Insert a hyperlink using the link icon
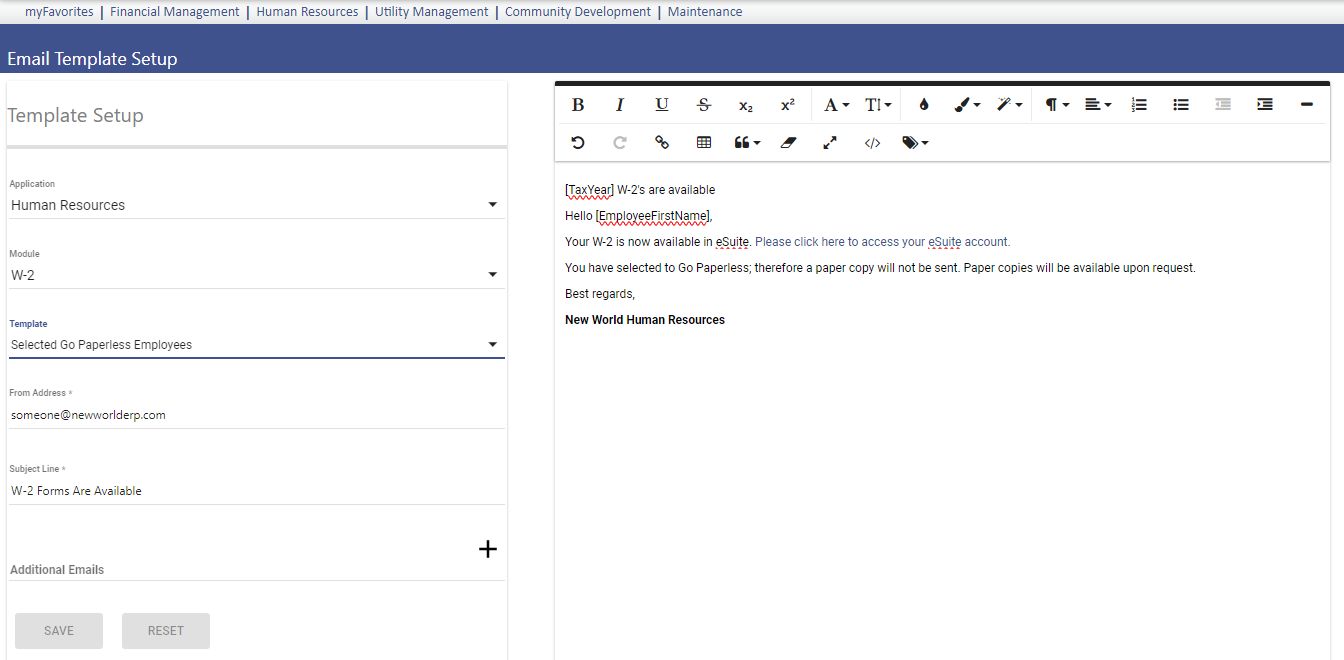Screen dimensions: 1344x660 pyautogui.click(x=661, y=142)
